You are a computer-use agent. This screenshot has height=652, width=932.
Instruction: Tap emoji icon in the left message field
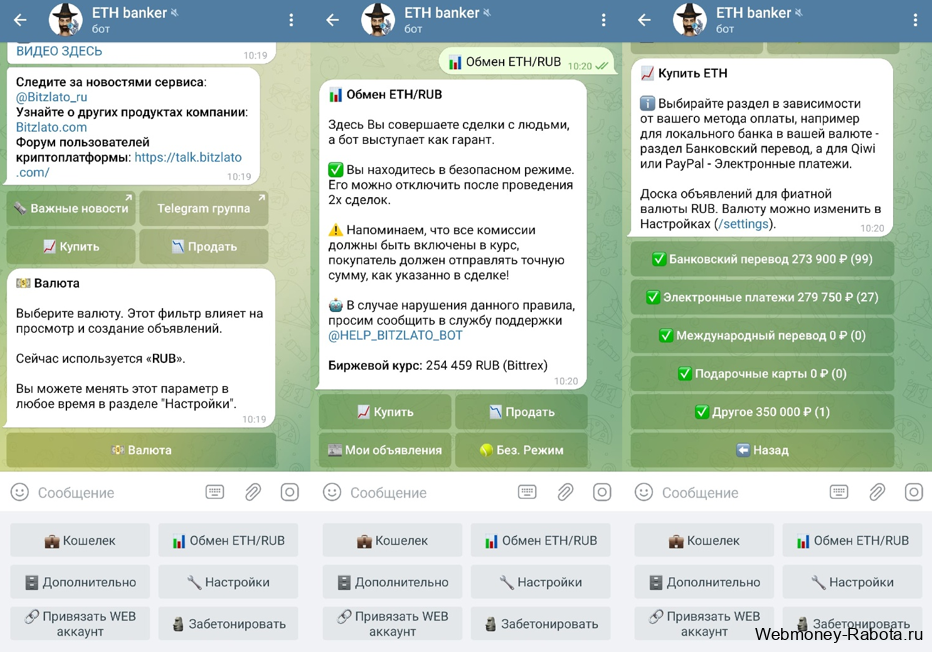pyautogui.click(x=20, y=492)
